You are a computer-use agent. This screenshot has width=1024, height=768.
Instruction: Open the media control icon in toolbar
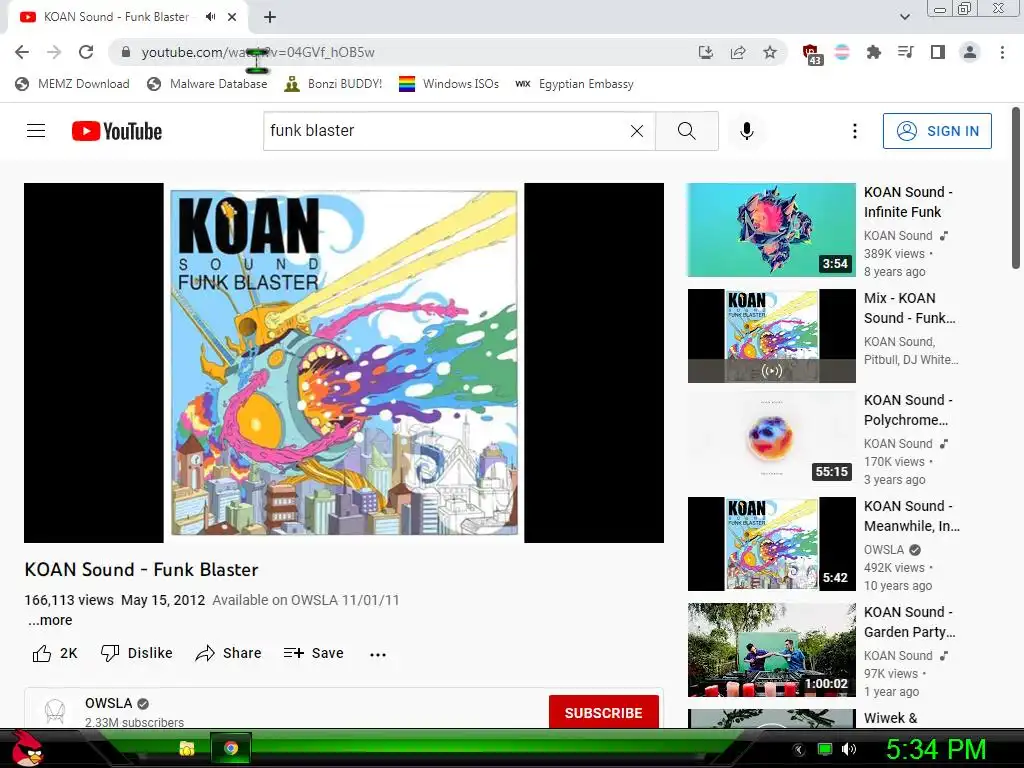[906, 52]
